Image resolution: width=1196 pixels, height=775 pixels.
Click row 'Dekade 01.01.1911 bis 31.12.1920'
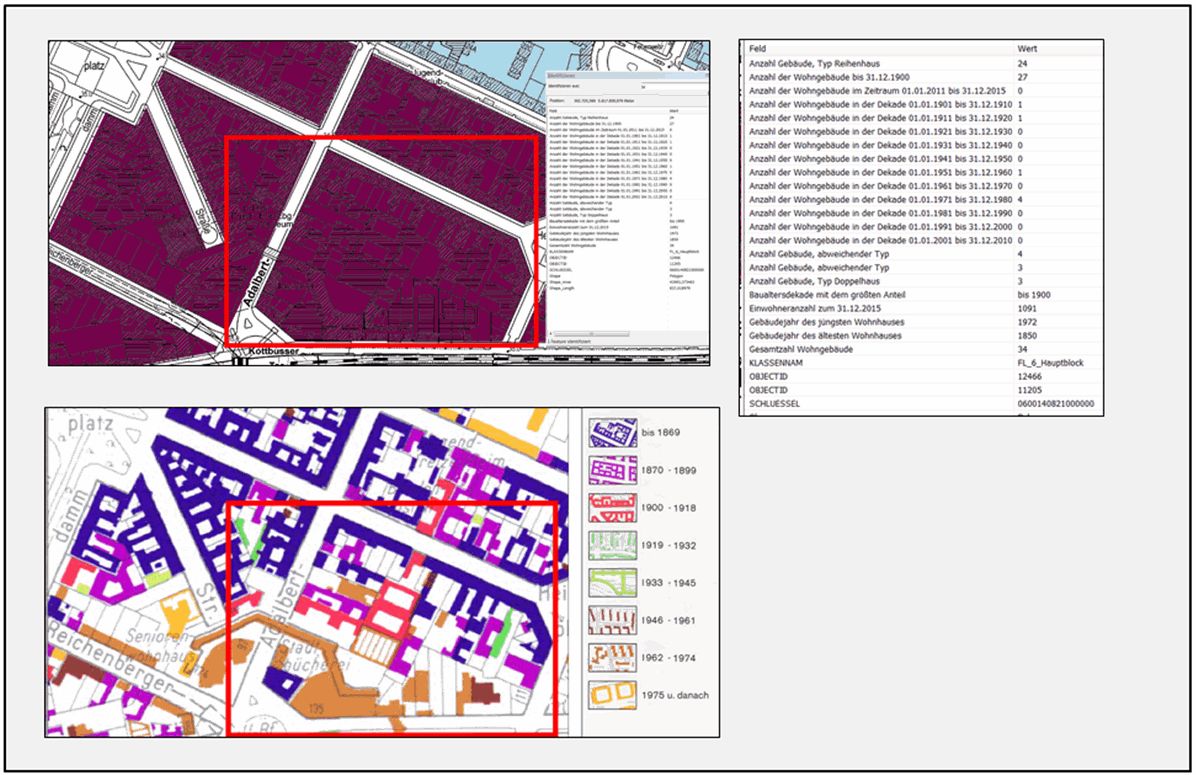[x=921, y=118]
